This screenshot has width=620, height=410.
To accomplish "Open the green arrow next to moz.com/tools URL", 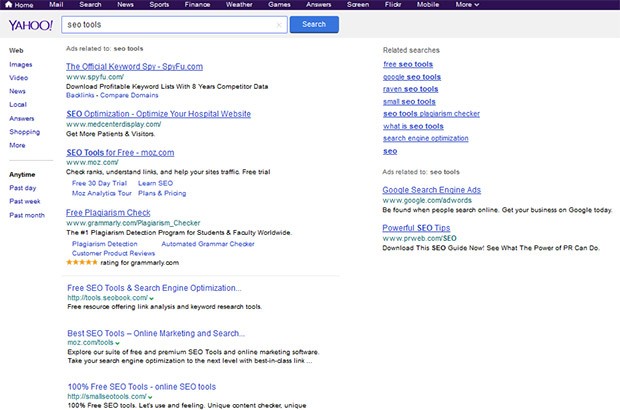I will click(x=117, y=343).
